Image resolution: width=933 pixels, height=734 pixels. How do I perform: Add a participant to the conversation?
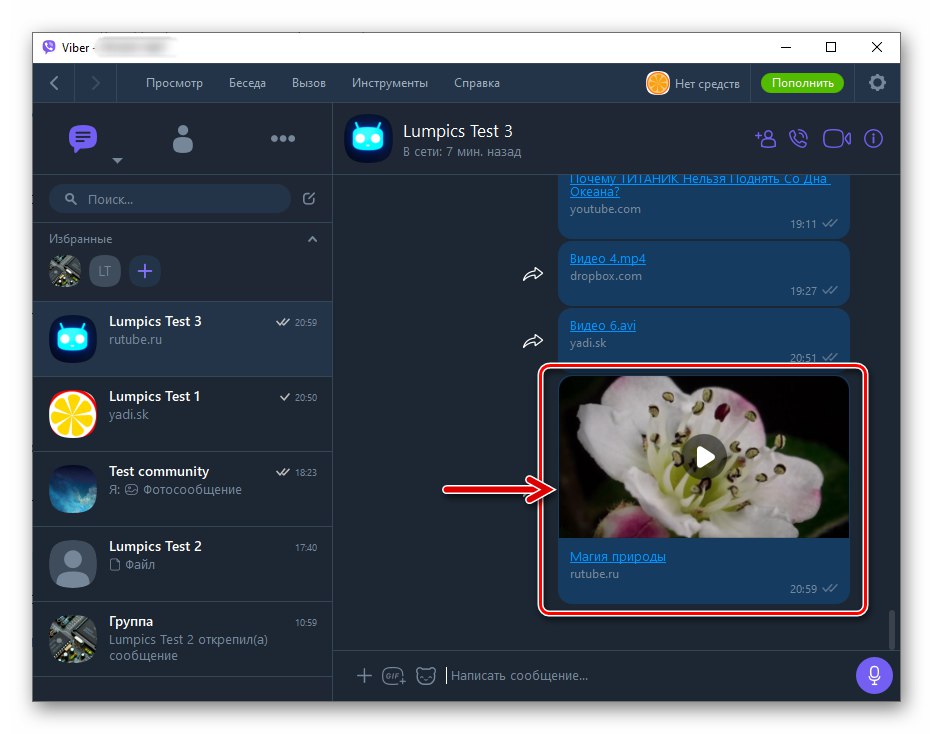pos(765,139)
